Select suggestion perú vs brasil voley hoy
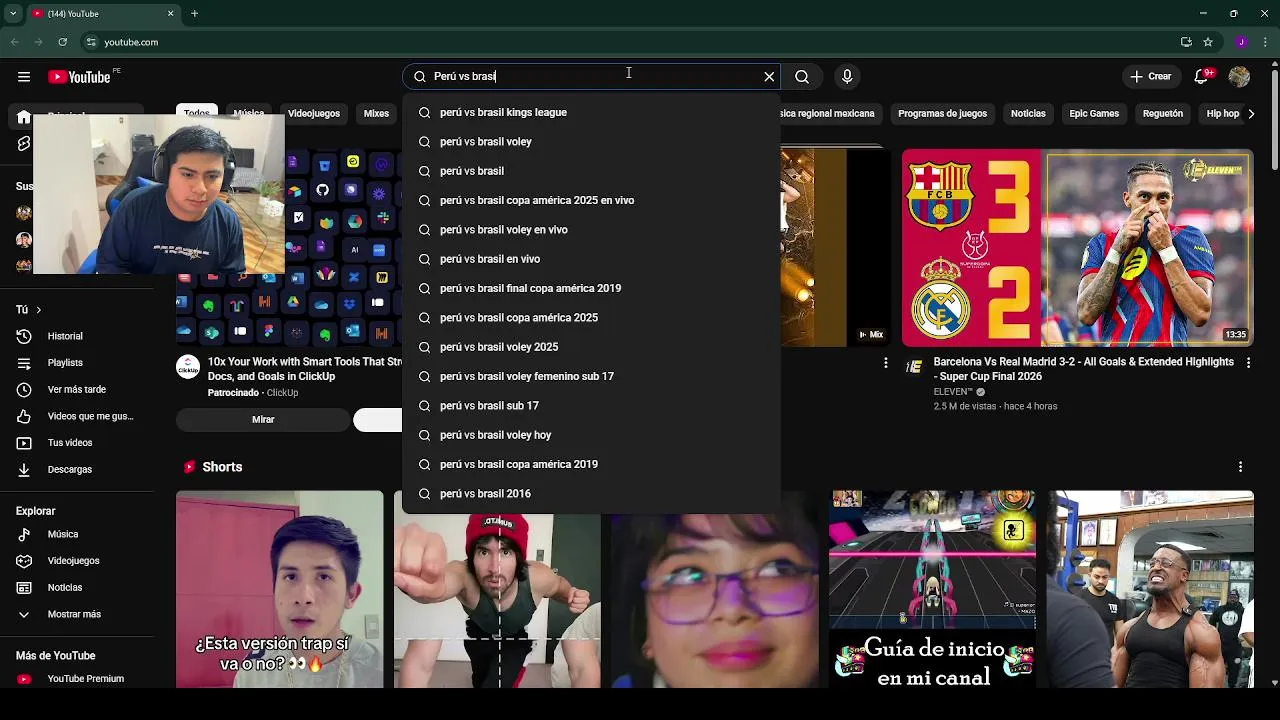 [591, 435]
